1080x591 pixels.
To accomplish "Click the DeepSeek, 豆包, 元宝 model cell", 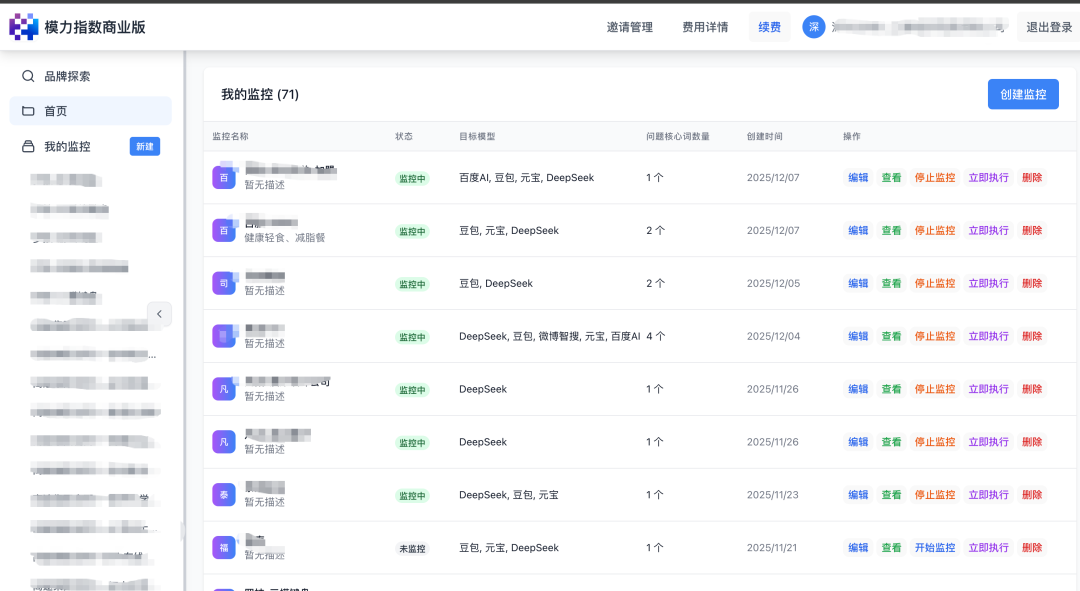I will 508,495.
